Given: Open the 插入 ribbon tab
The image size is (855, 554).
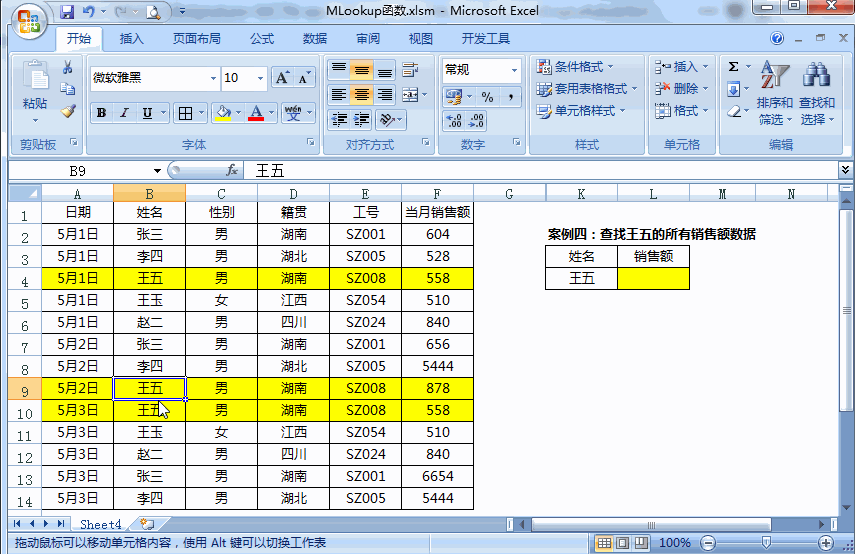Looking at the screenshot, I should pyautogui.click(x=131, y=39).
